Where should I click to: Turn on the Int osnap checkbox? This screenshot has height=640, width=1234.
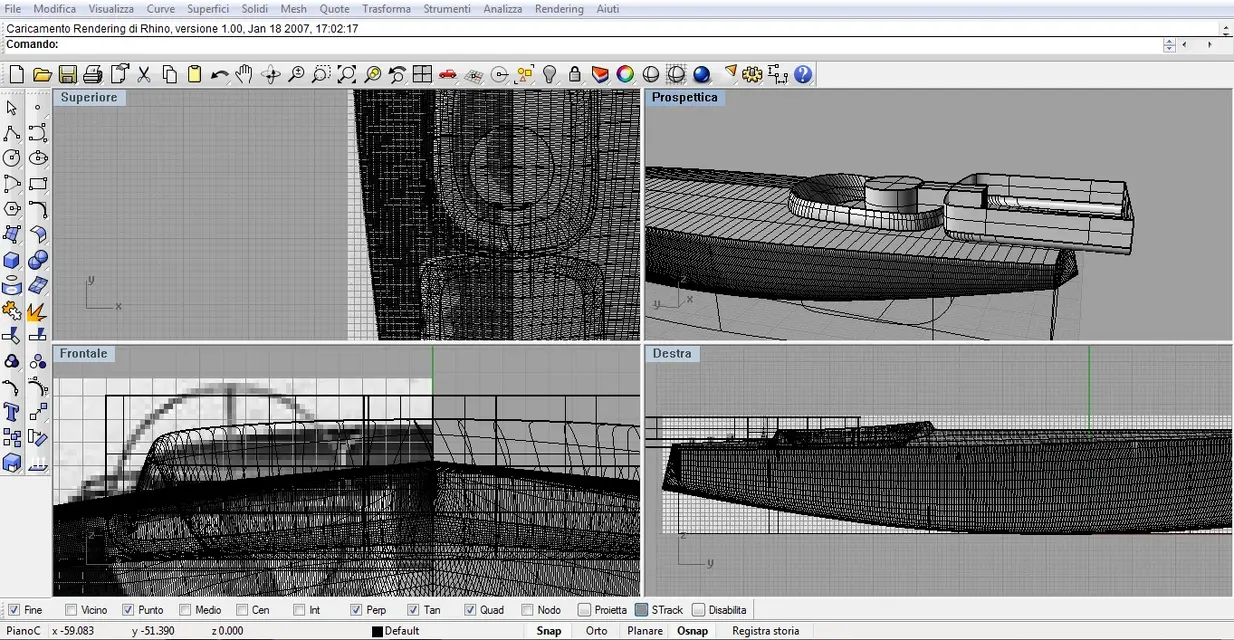(300, 610)
